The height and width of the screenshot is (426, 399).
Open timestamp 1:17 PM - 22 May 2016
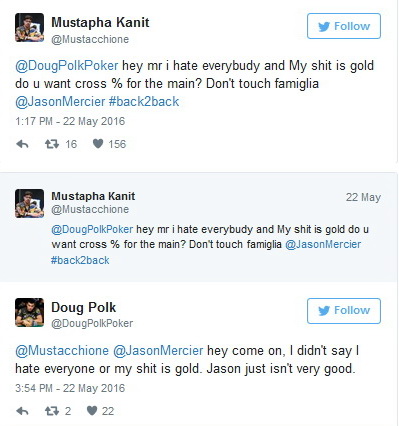70,121
